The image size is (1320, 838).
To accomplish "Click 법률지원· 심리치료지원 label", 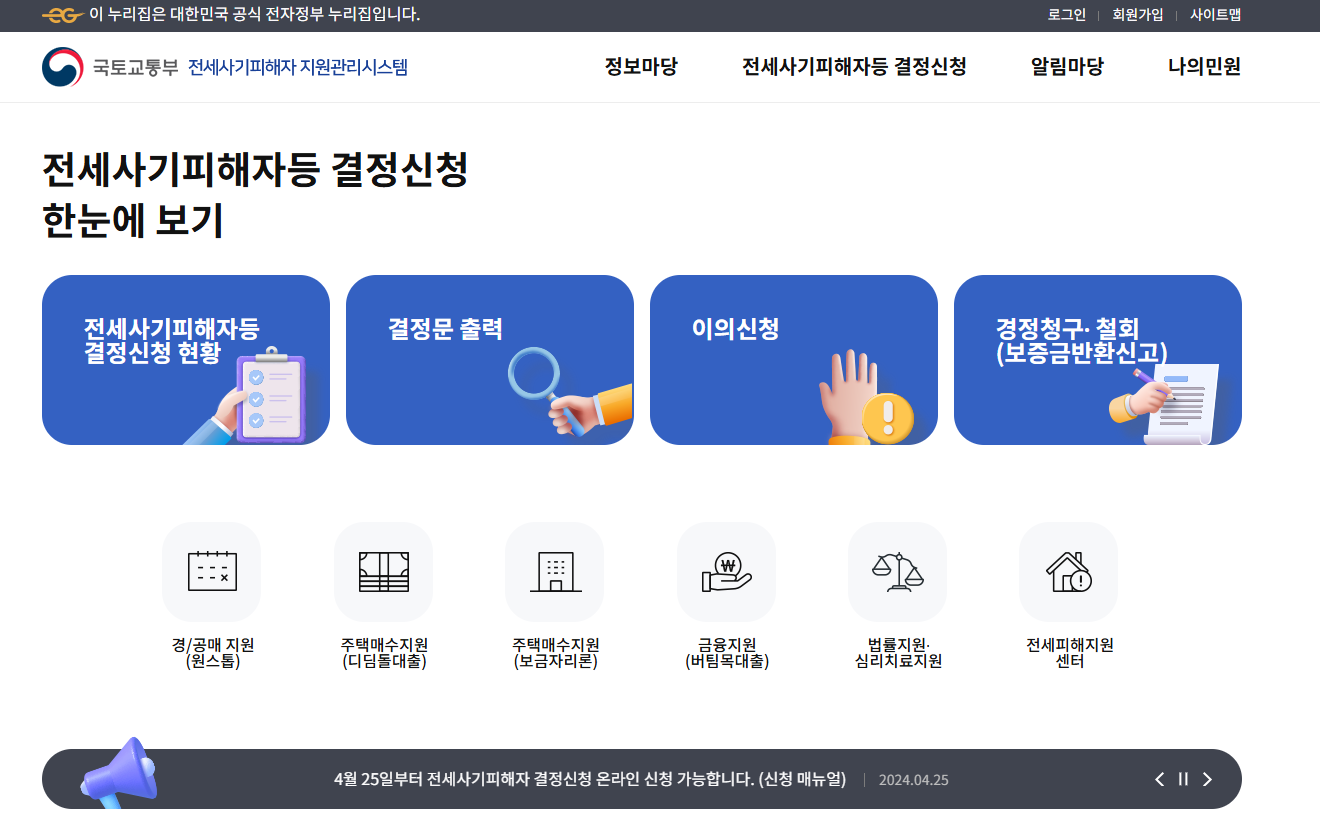I will [898, 653].
